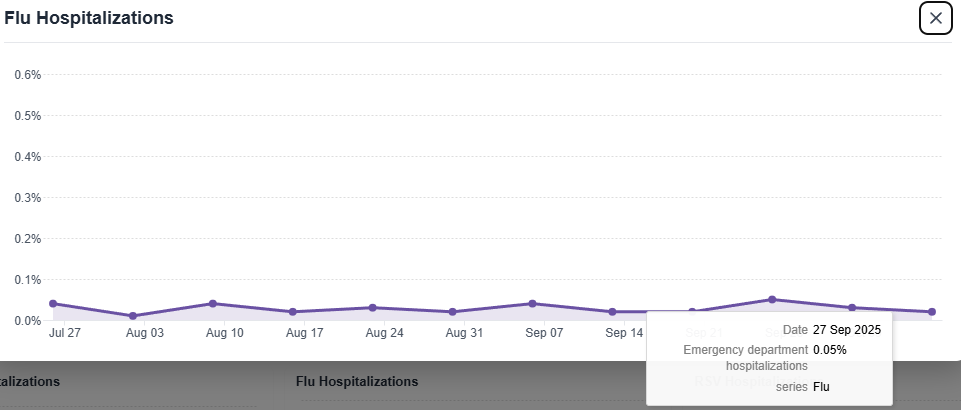The image size is (961, 410).
Task: Click the Aug 24 data point
Action: point(372,308)
